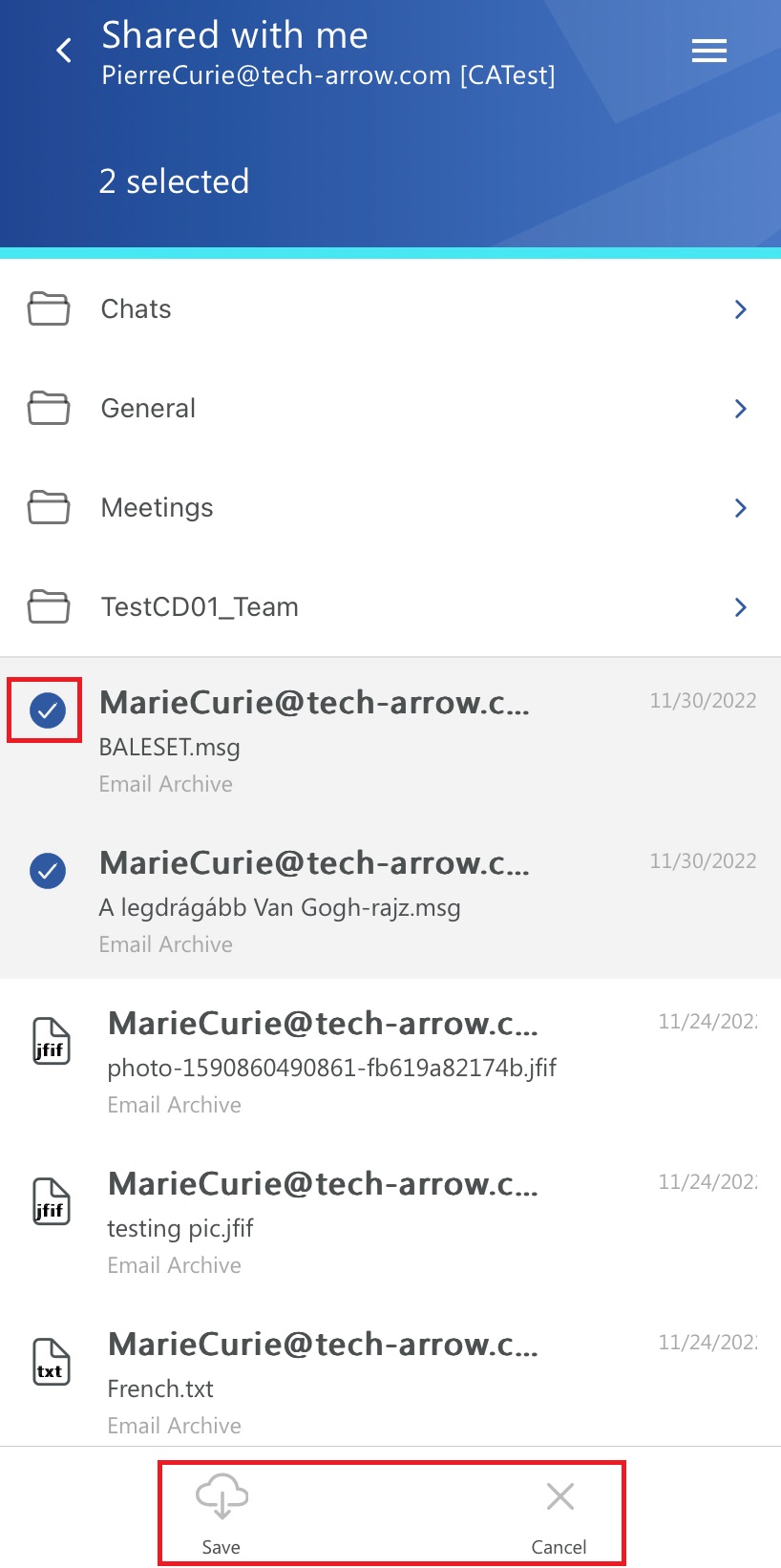Screen dimensions: 781x1568
Task: Tap the TestCD01_Team folder icon
Action: coord(49,607)
